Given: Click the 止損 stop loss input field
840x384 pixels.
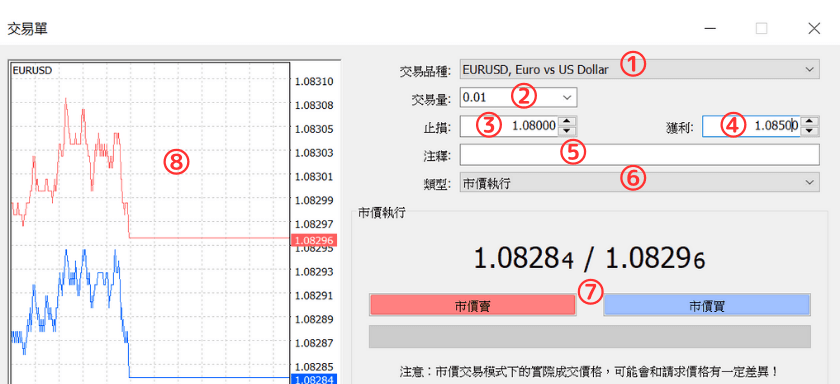Looking at the screenshot, I should (x=509, y=126).
